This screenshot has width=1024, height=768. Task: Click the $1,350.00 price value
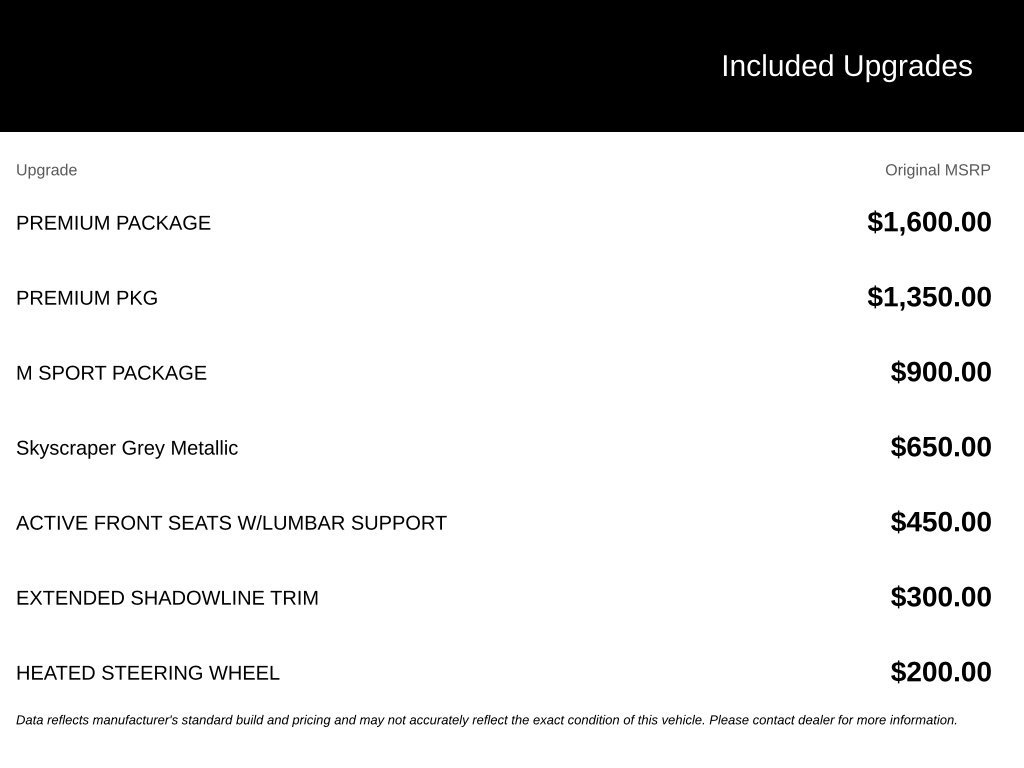click(x=929, y=297)
